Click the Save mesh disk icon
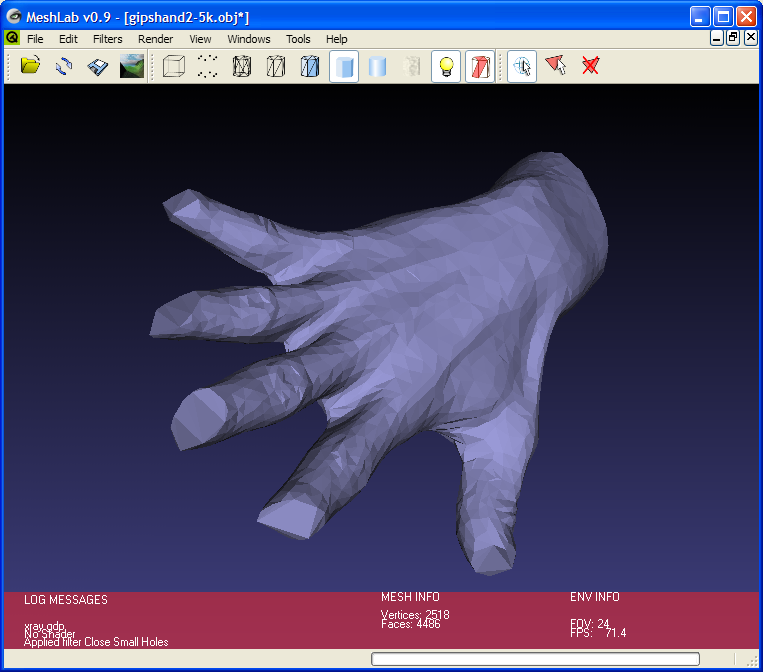Screen dimensions: 763x672 (x=97, y=67)
